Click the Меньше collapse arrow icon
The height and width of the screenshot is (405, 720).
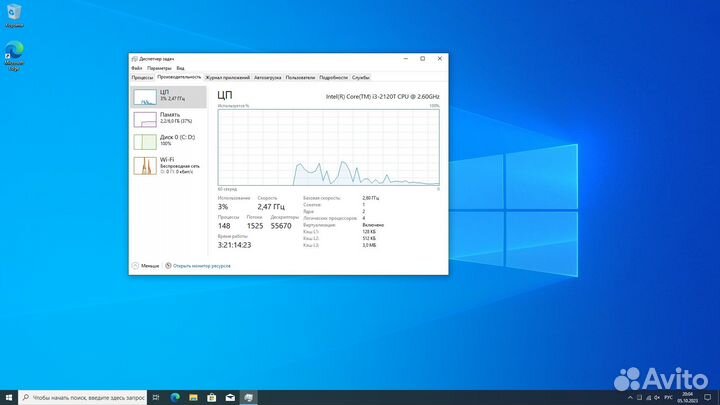point(135,266)
